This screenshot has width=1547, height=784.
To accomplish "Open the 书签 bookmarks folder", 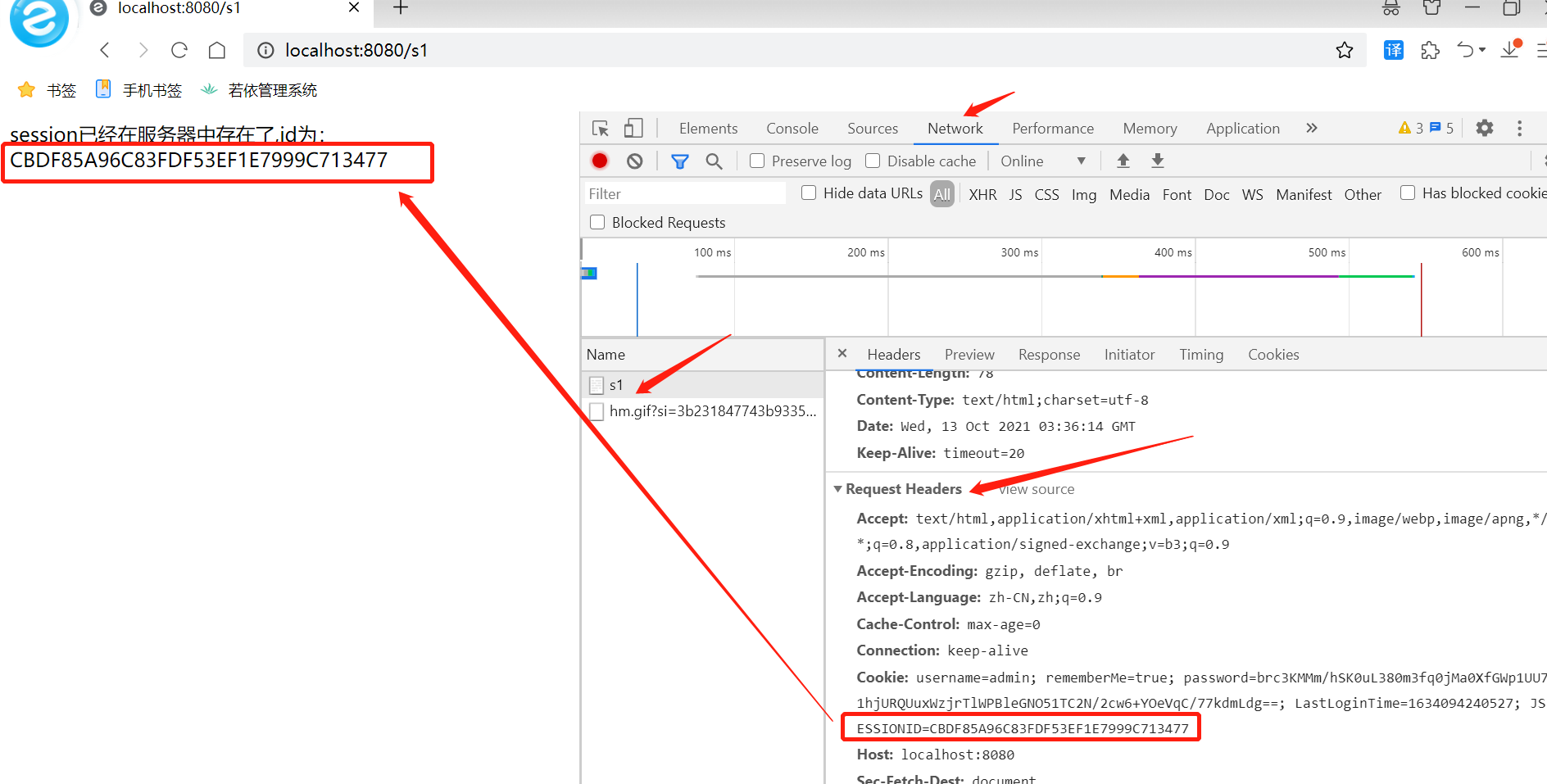I will pos(48,90).
